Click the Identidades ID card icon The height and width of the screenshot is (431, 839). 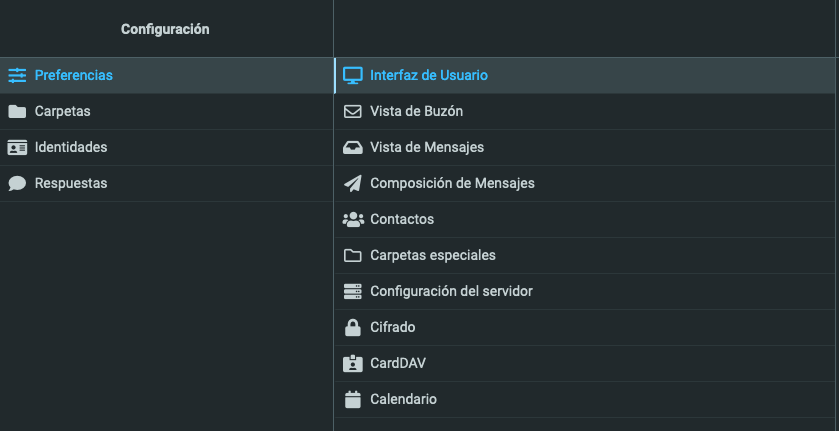17,147
